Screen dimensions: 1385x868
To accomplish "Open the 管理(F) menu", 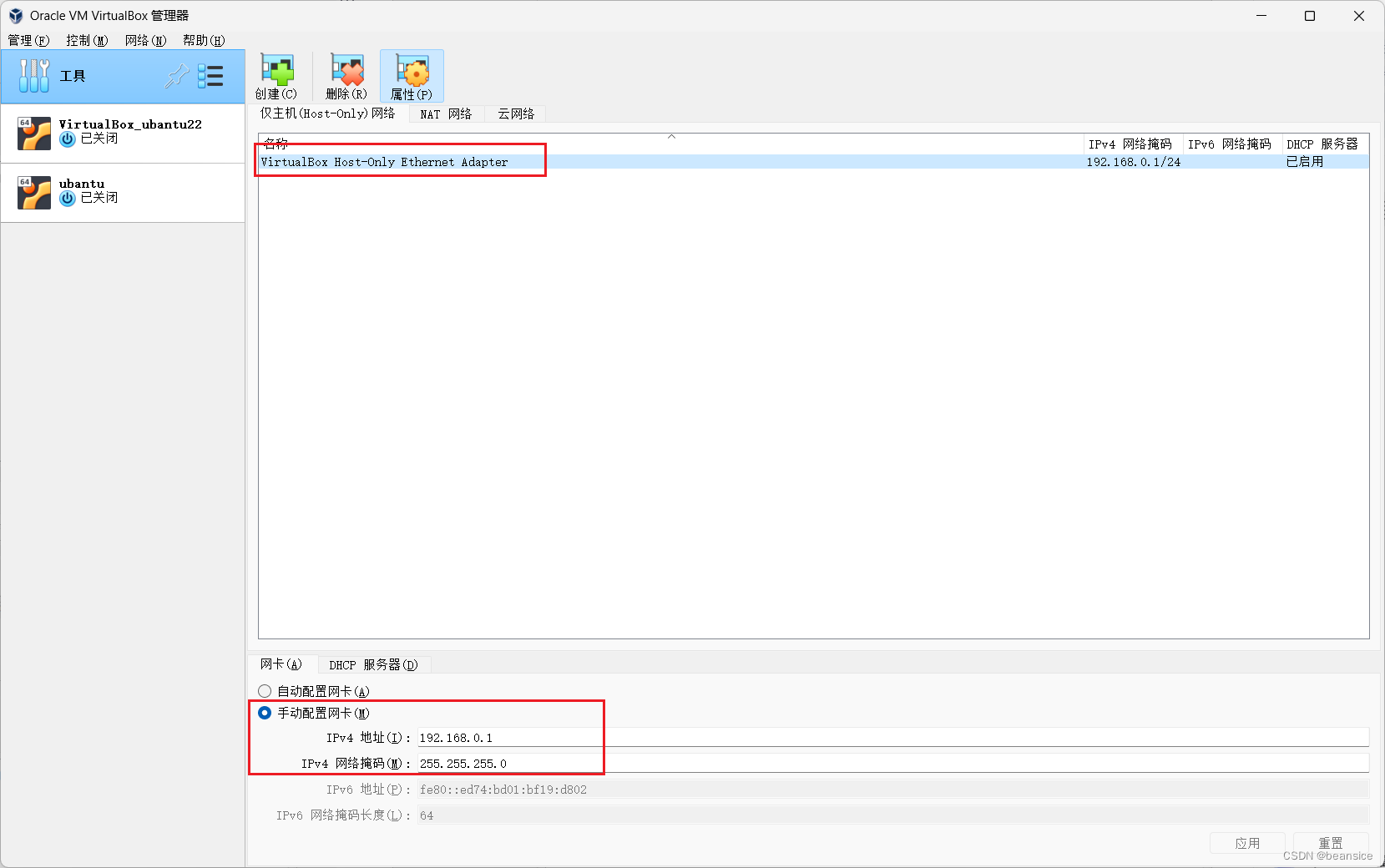I will click(x=28, y=40).
